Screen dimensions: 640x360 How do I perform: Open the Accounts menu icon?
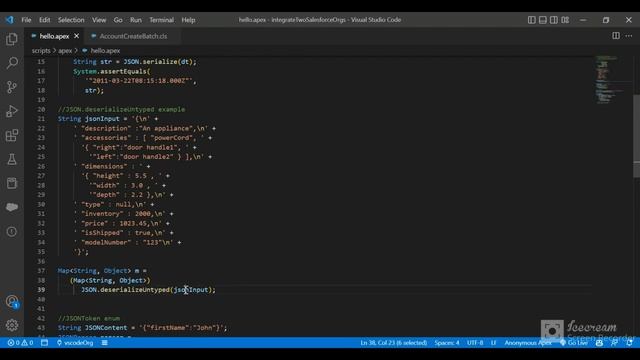coord(12,302)
